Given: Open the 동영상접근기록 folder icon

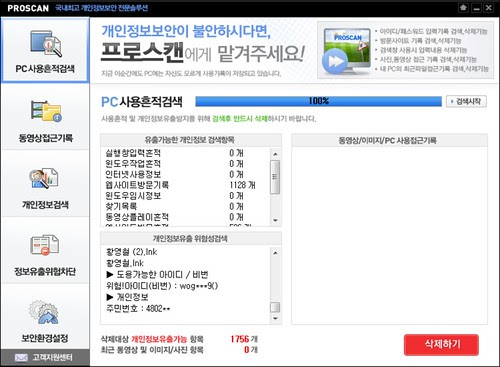Looking at the screenshot, I should point(46,111).
